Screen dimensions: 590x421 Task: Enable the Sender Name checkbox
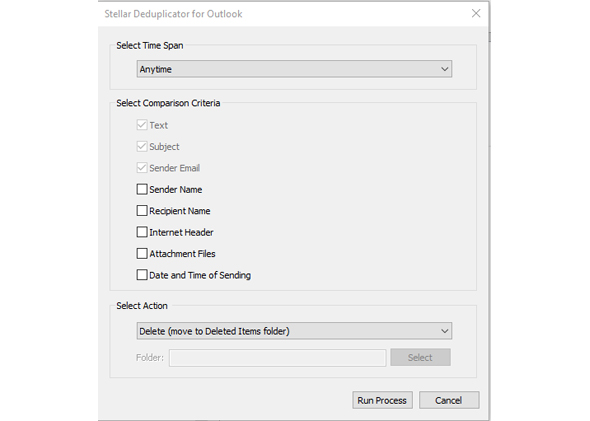pos(142,189)
